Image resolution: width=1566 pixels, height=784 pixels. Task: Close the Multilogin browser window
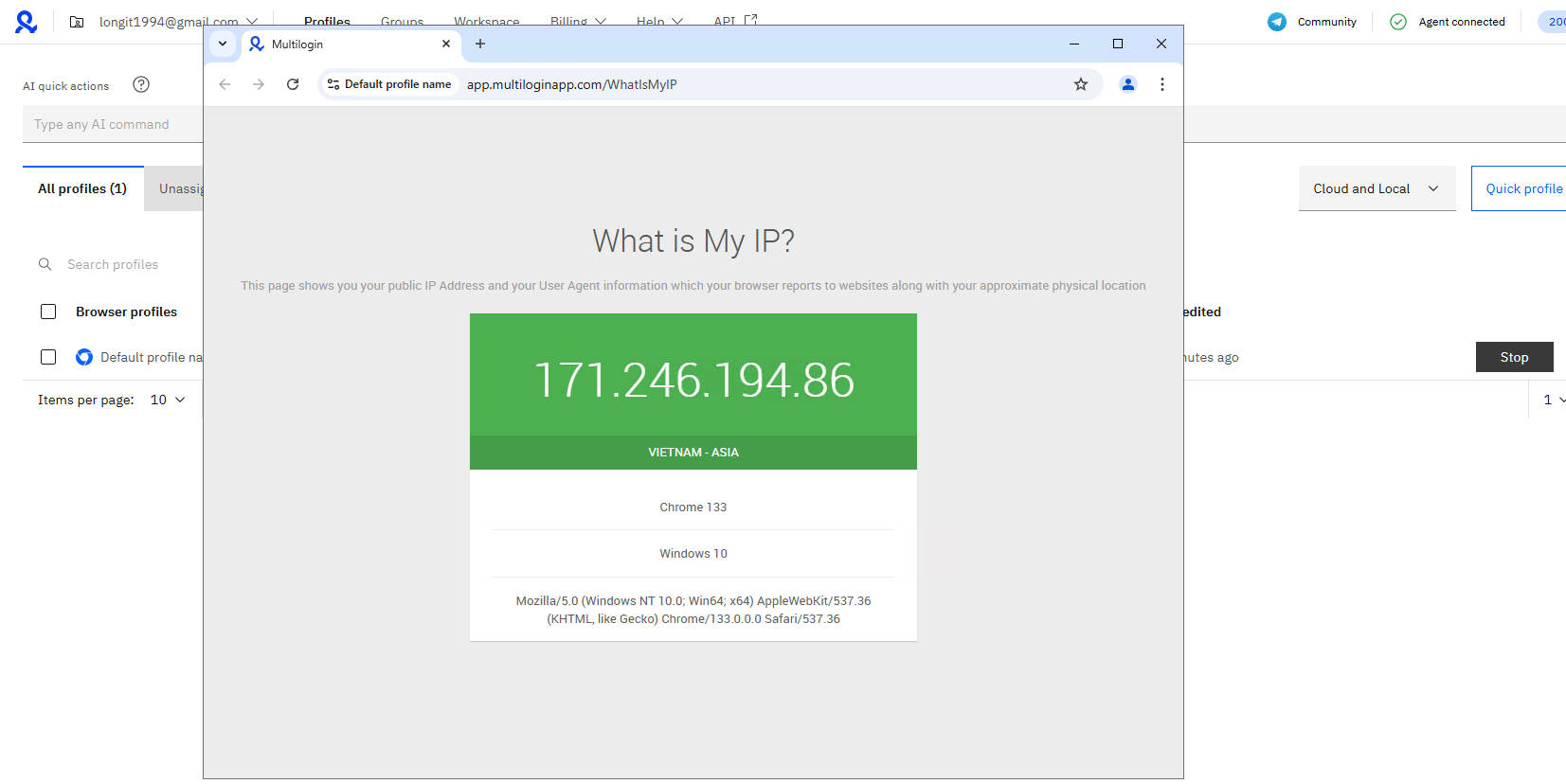click(x=1161, y=44)
